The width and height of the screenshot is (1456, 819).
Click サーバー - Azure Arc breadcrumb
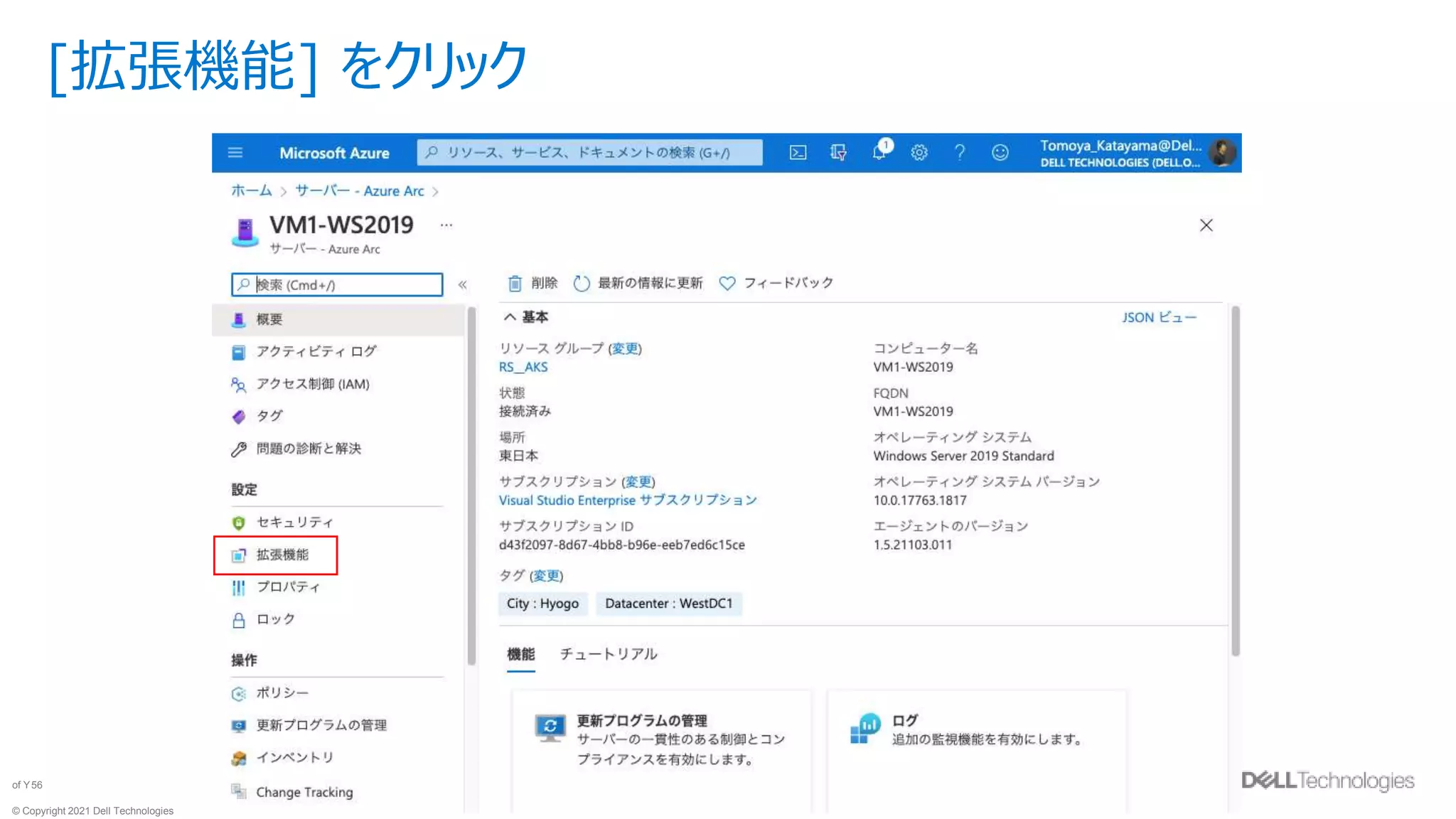coord(360,191)
